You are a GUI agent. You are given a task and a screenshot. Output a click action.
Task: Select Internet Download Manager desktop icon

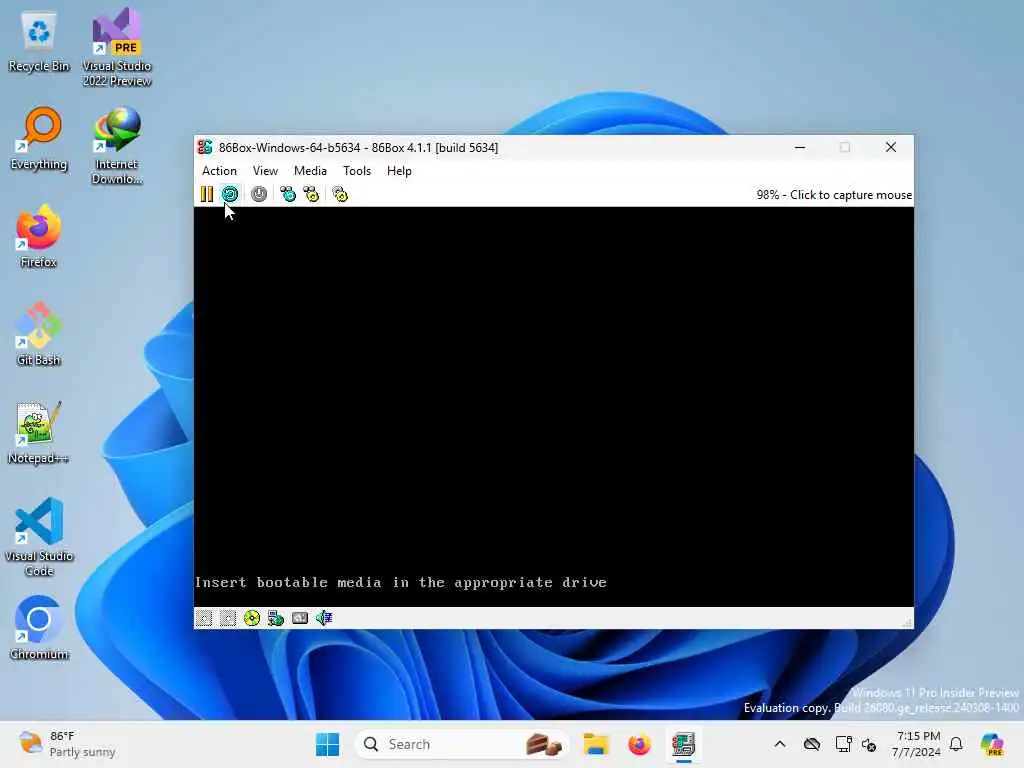tap(117, 146)
